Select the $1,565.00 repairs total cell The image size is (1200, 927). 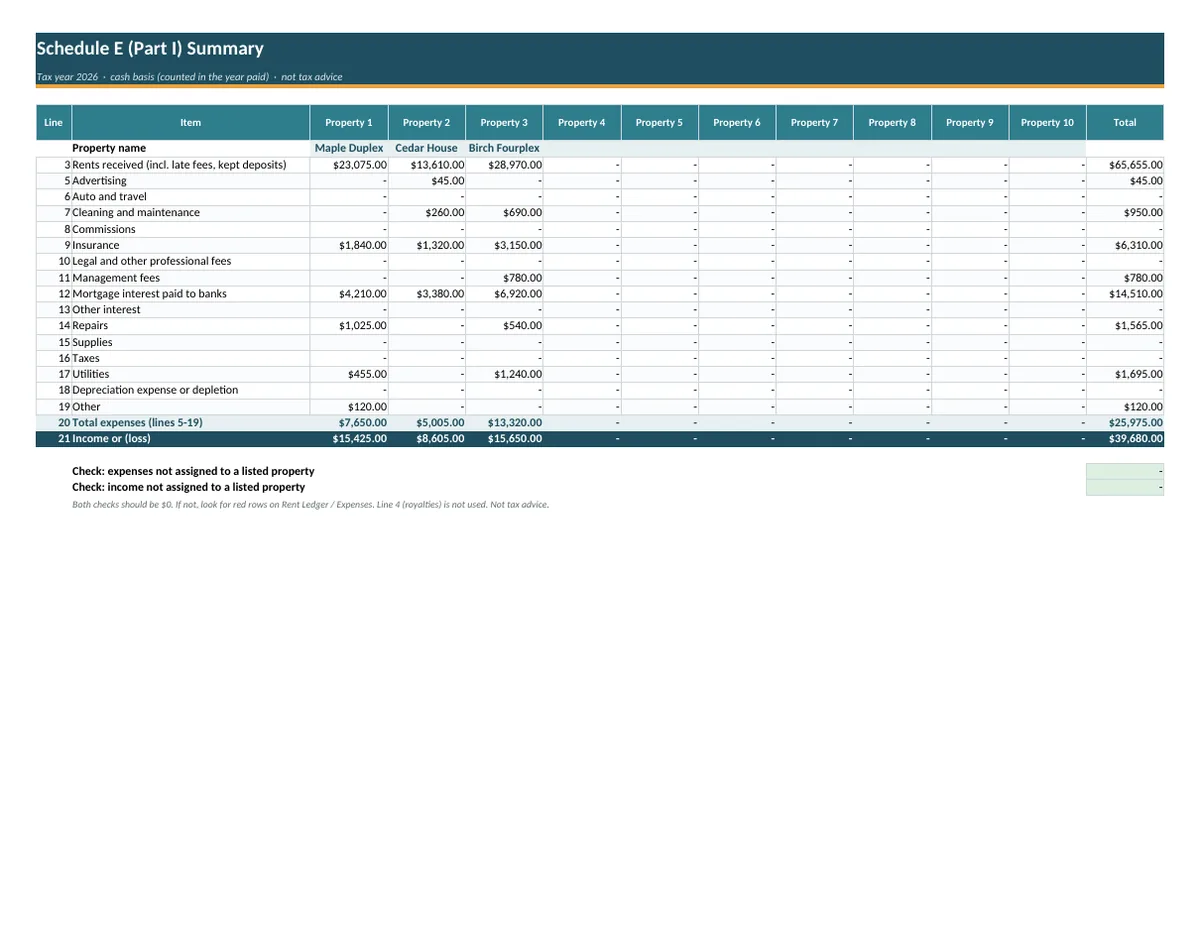(x=1125, y=326)
